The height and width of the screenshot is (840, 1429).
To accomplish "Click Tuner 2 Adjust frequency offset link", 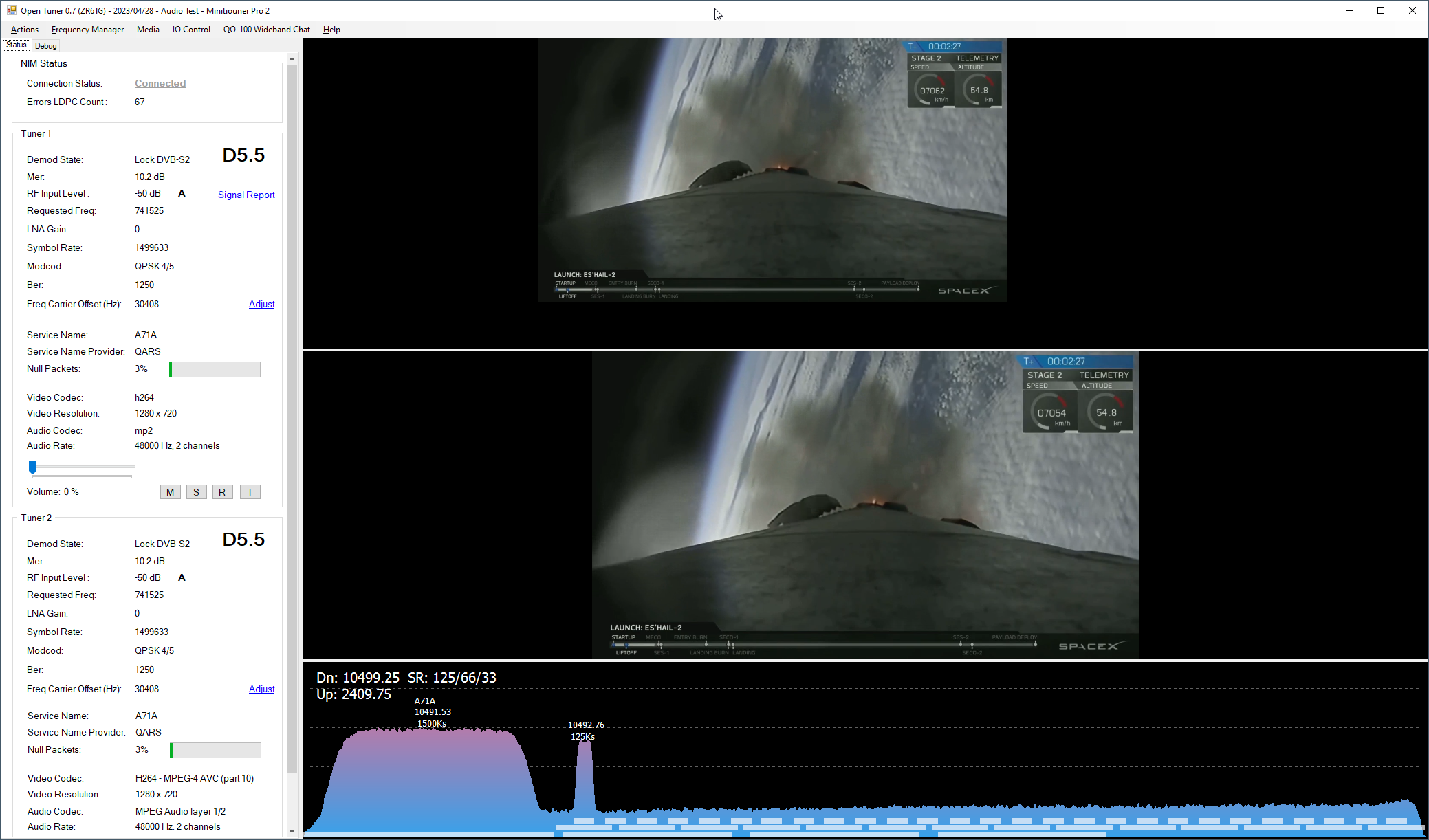I will point(261,689).
